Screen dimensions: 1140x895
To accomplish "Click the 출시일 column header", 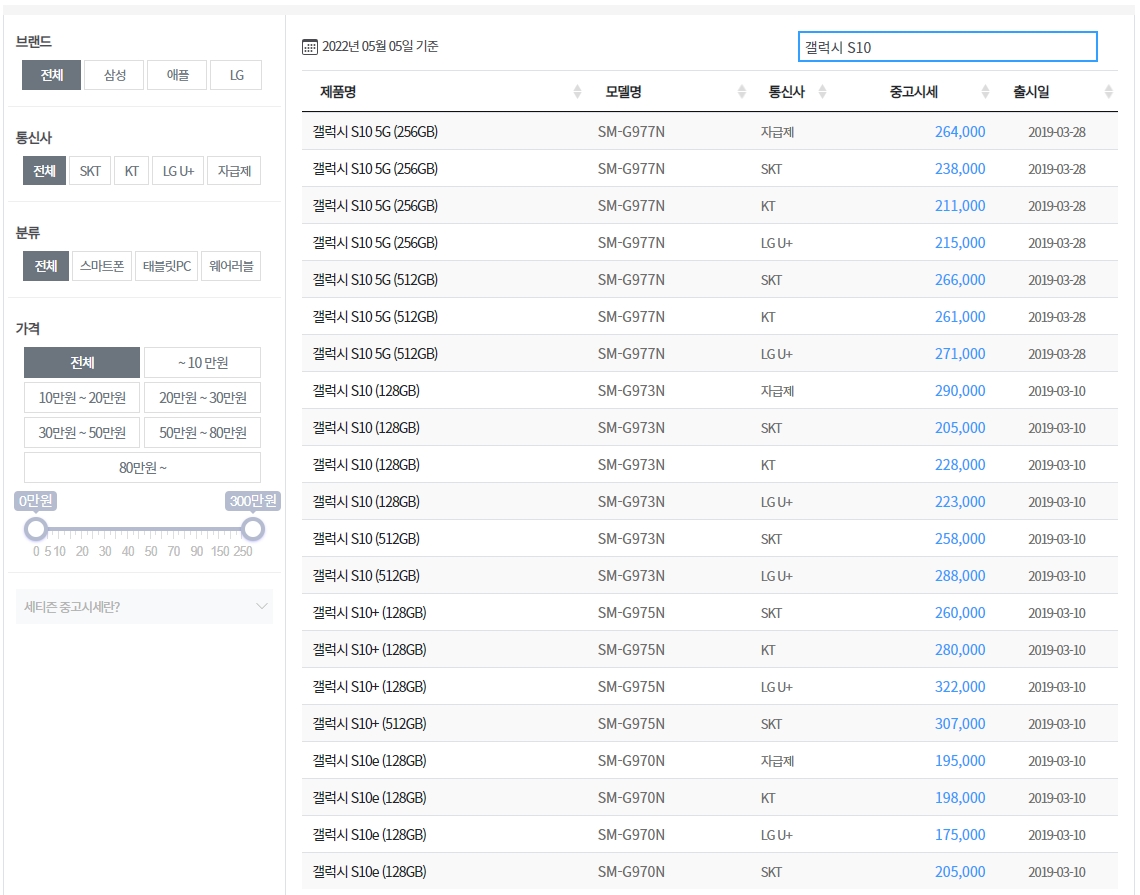I will (x=1031, y=92).
